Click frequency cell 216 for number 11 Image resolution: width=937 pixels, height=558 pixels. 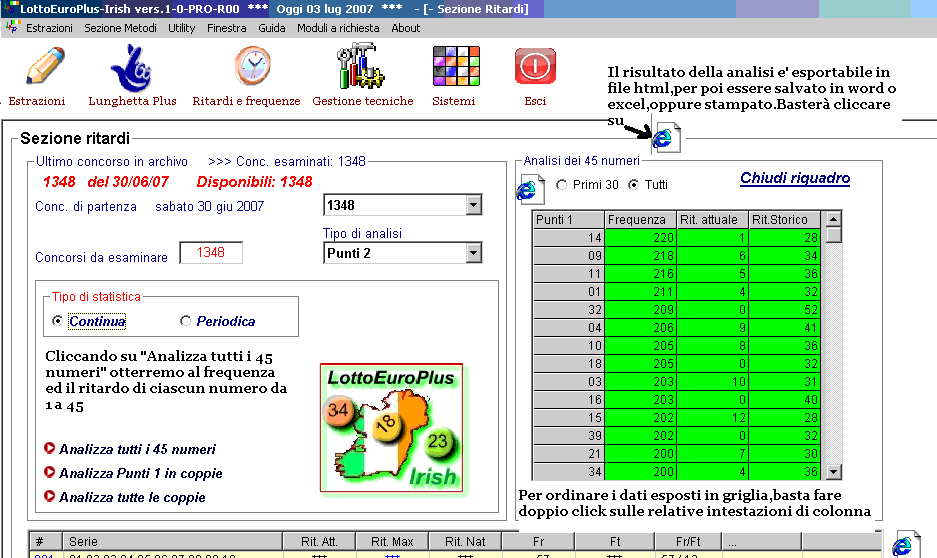tap(640, 273)
